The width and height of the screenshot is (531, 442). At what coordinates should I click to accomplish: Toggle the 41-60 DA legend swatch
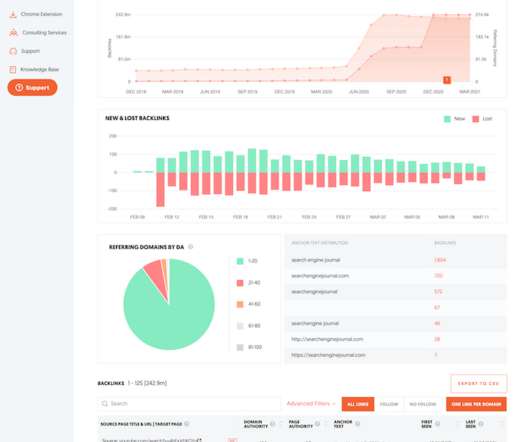tap(240, 304)
